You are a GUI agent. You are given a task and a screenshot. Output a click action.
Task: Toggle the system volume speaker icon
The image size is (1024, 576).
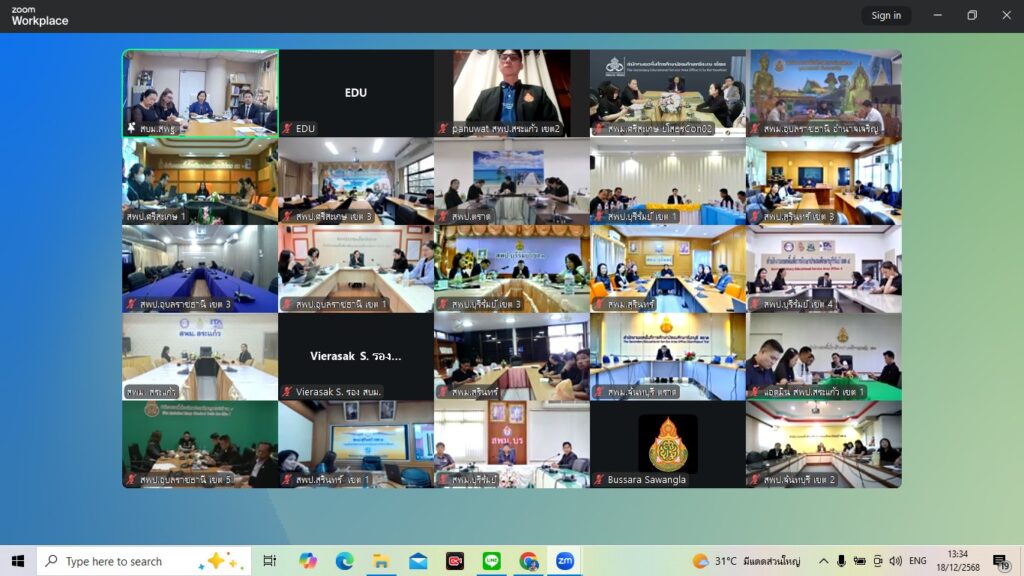coord(895,561)
